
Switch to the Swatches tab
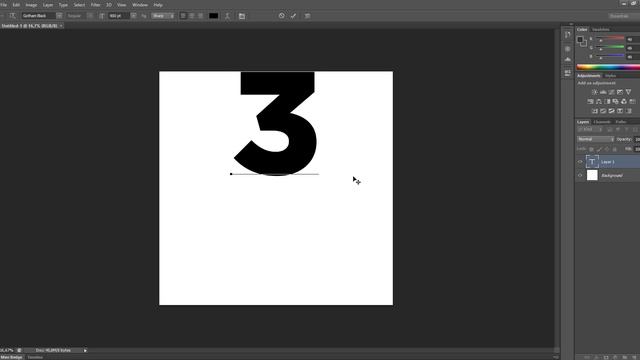coord(600,29)
